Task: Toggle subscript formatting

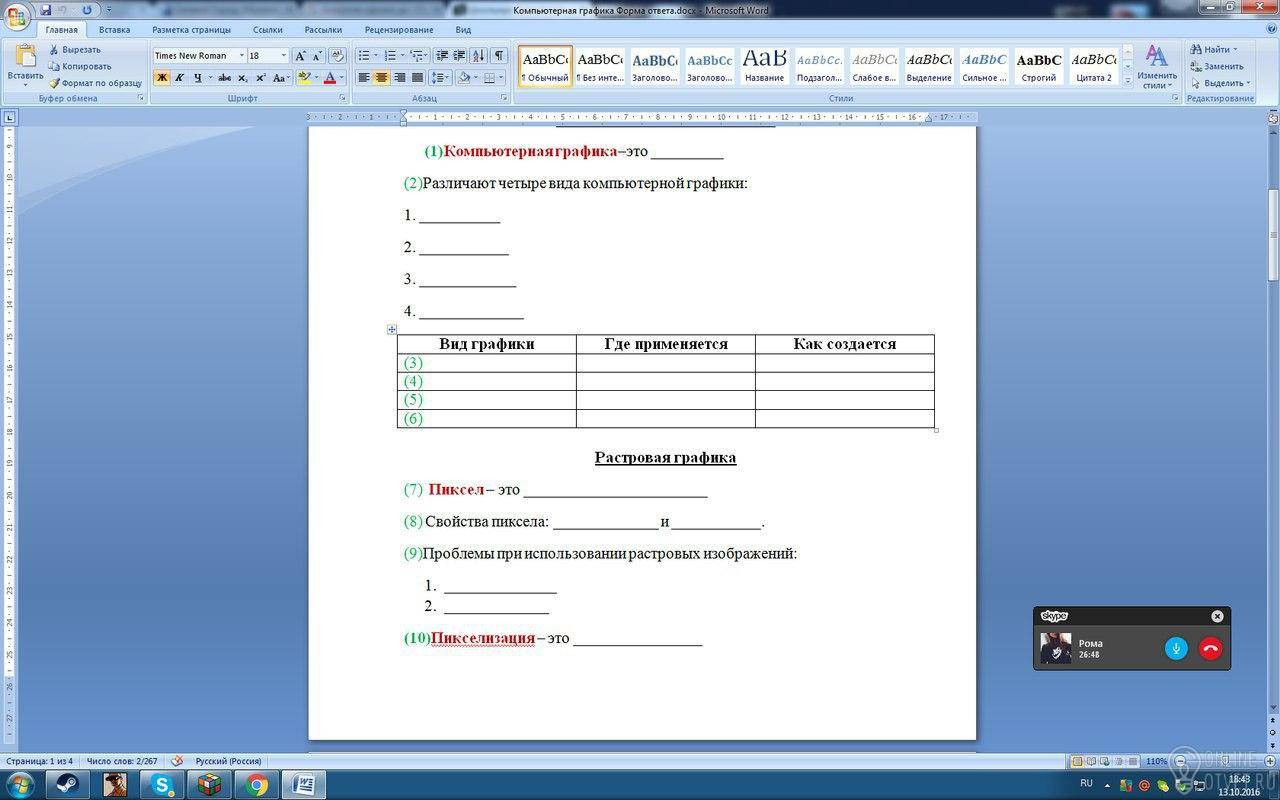Action: tap(243, 77)
